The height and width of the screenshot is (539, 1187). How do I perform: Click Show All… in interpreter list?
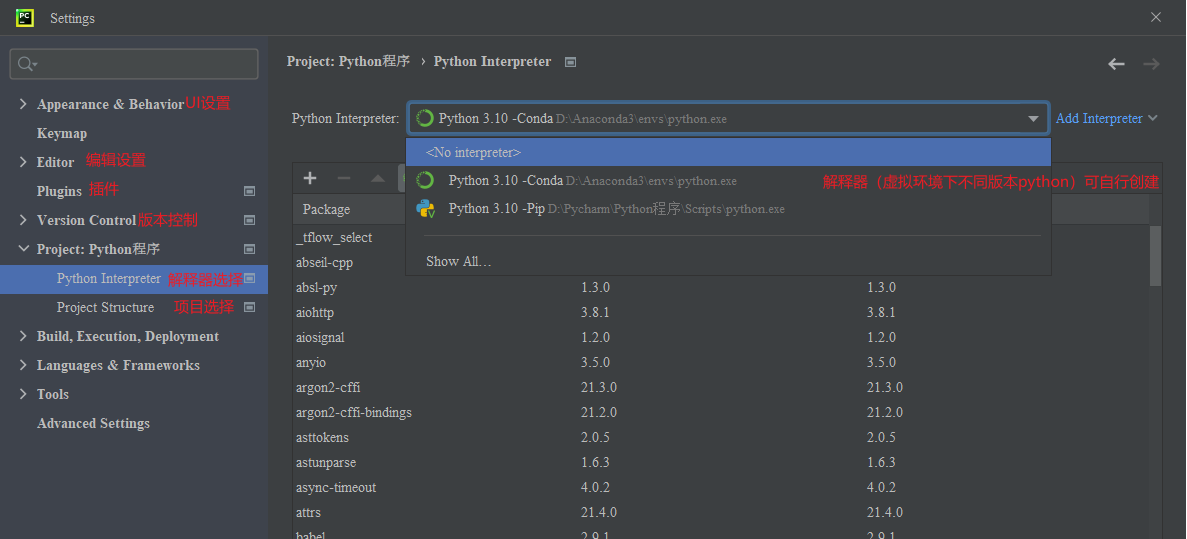point(459,262)
